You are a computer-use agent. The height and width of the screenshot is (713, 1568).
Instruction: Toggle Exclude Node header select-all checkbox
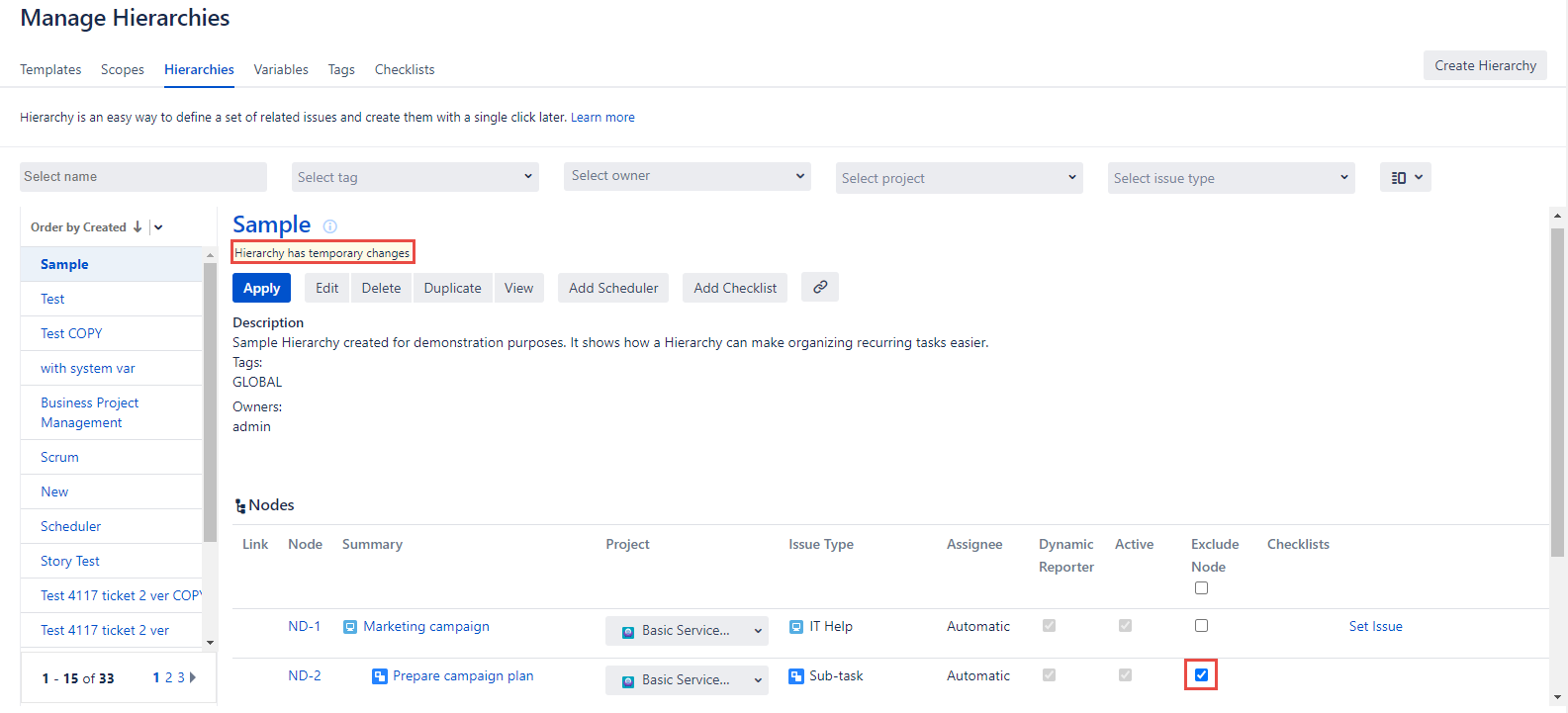coord(1201,588)
